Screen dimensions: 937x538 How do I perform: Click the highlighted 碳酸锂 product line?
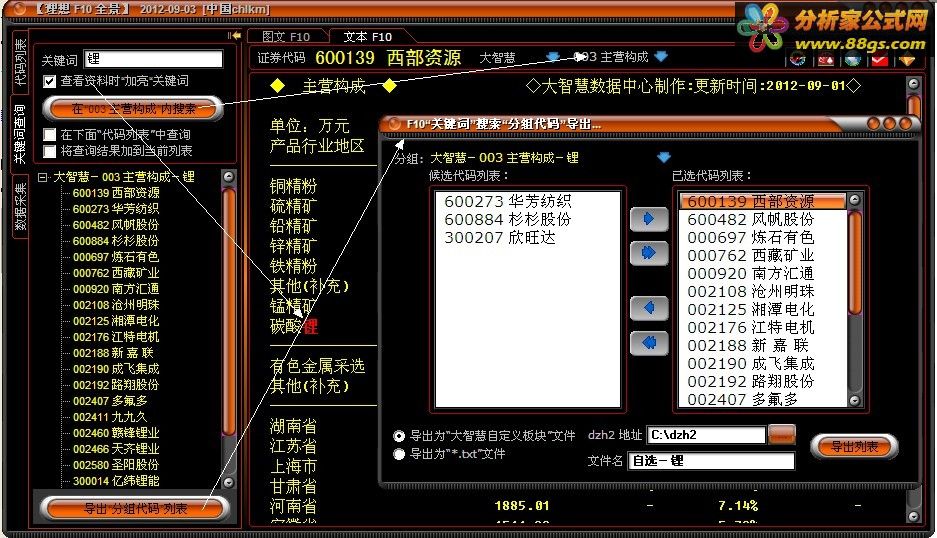(x=294, y=326)
